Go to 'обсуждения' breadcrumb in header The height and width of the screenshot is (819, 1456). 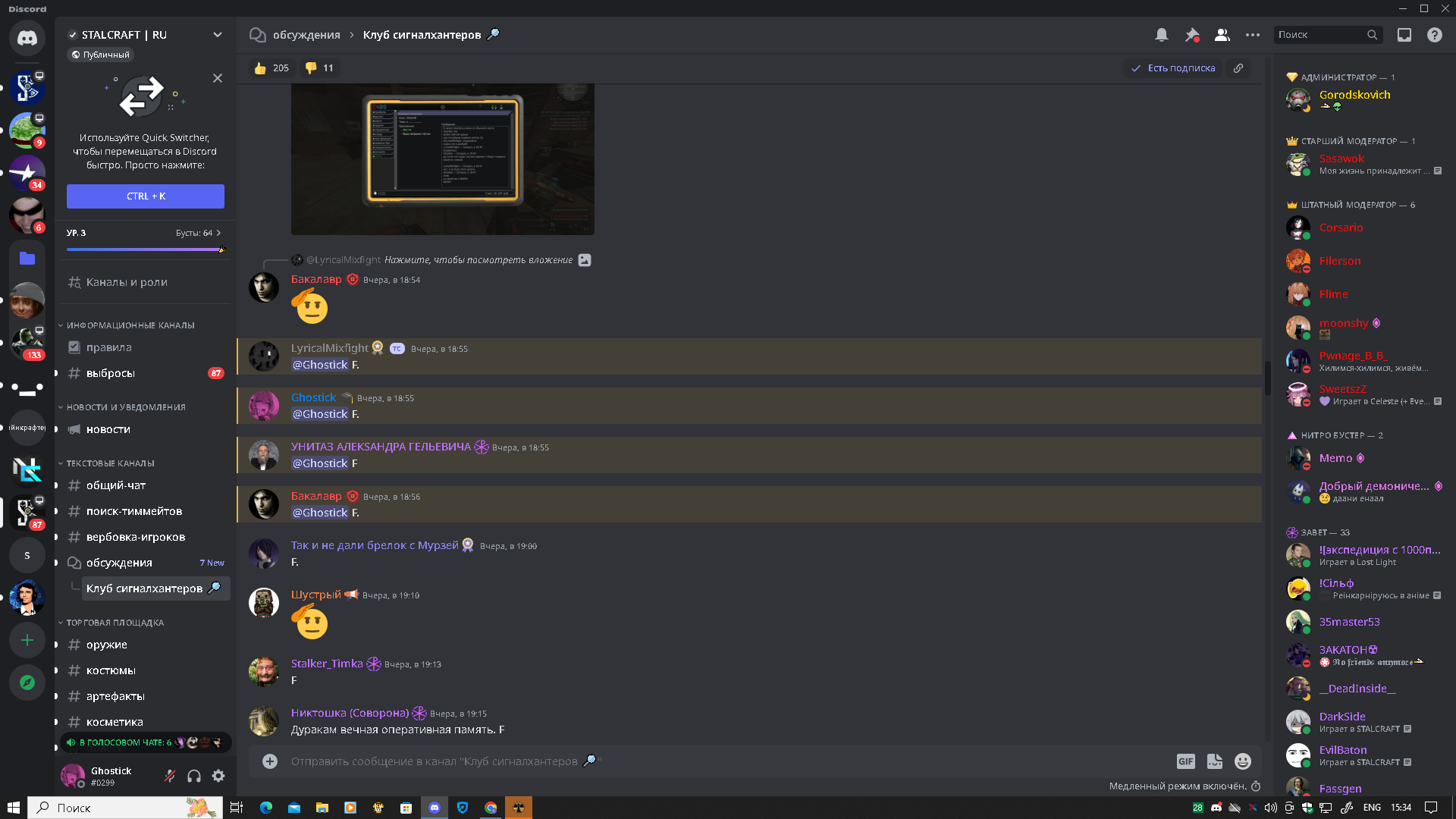click(x=306, y=35)
